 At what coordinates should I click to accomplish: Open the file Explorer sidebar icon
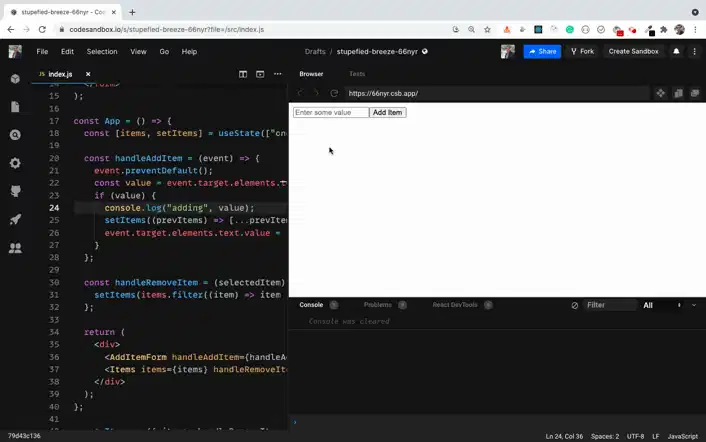(x=15, y=107)
